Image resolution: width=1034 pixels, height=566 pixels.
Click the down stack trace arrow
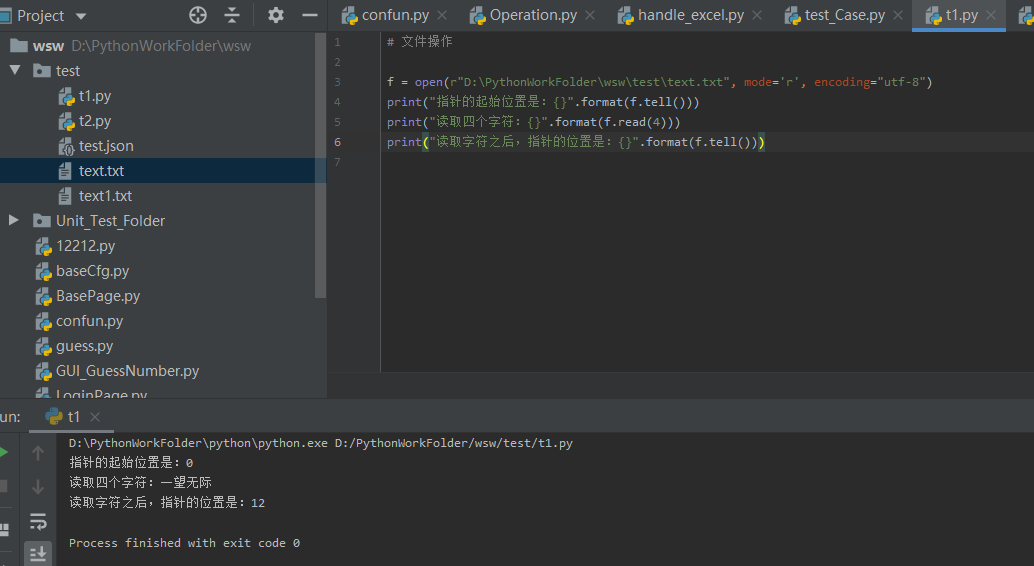[x=38, y=487]
